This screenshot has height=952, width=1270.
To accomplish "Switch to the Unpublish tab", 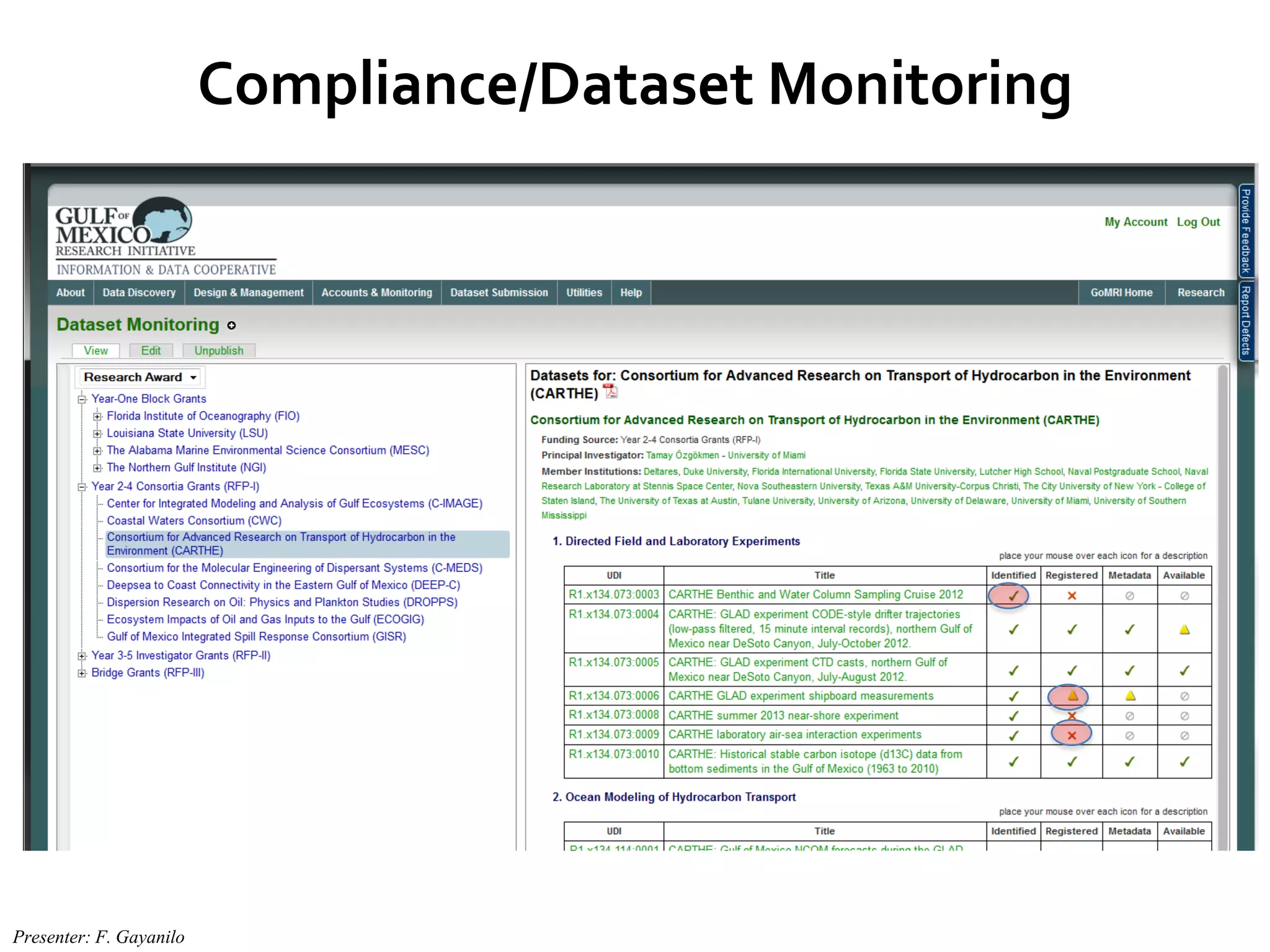I will (219, 351).
